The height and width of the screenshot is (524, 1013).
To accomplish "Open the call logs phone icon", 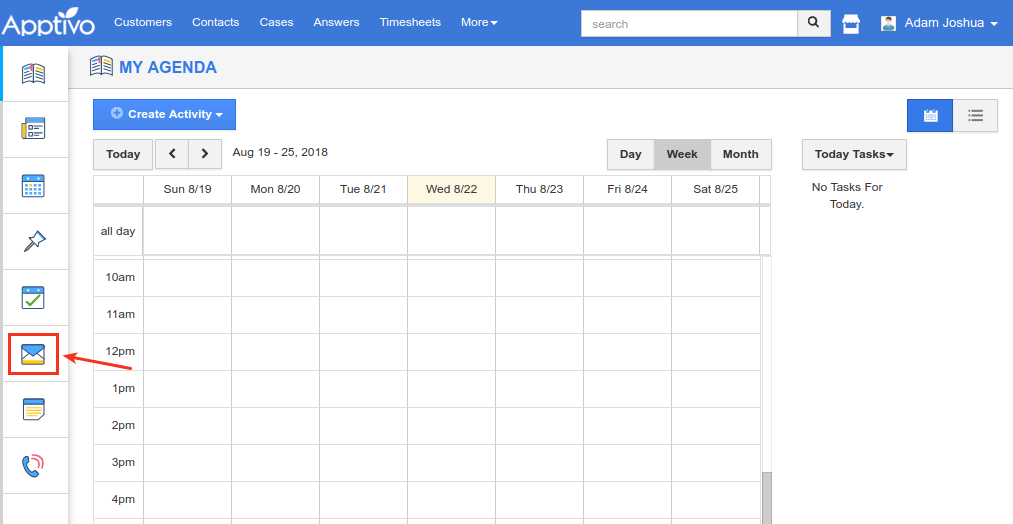I will tap(33, 465).
